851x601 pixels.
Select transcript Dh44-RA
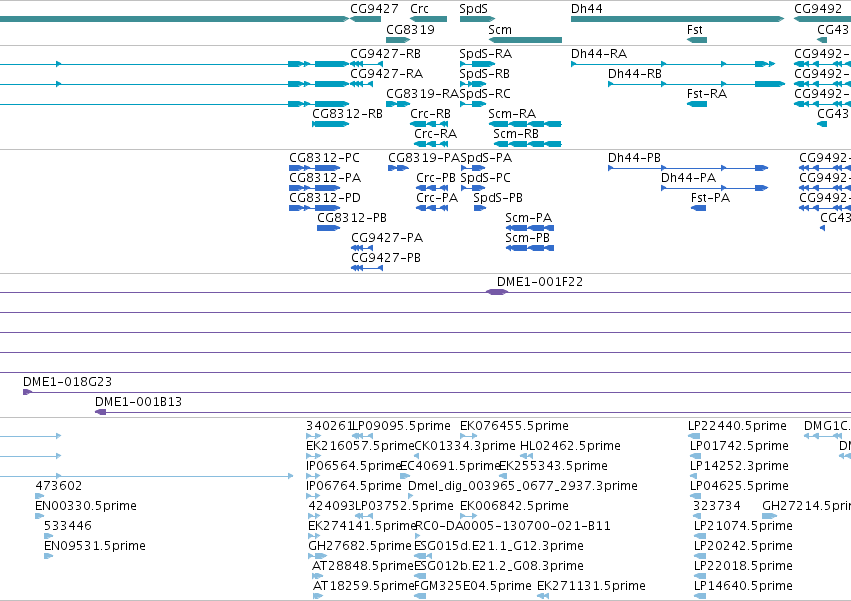tap(673, 64)
